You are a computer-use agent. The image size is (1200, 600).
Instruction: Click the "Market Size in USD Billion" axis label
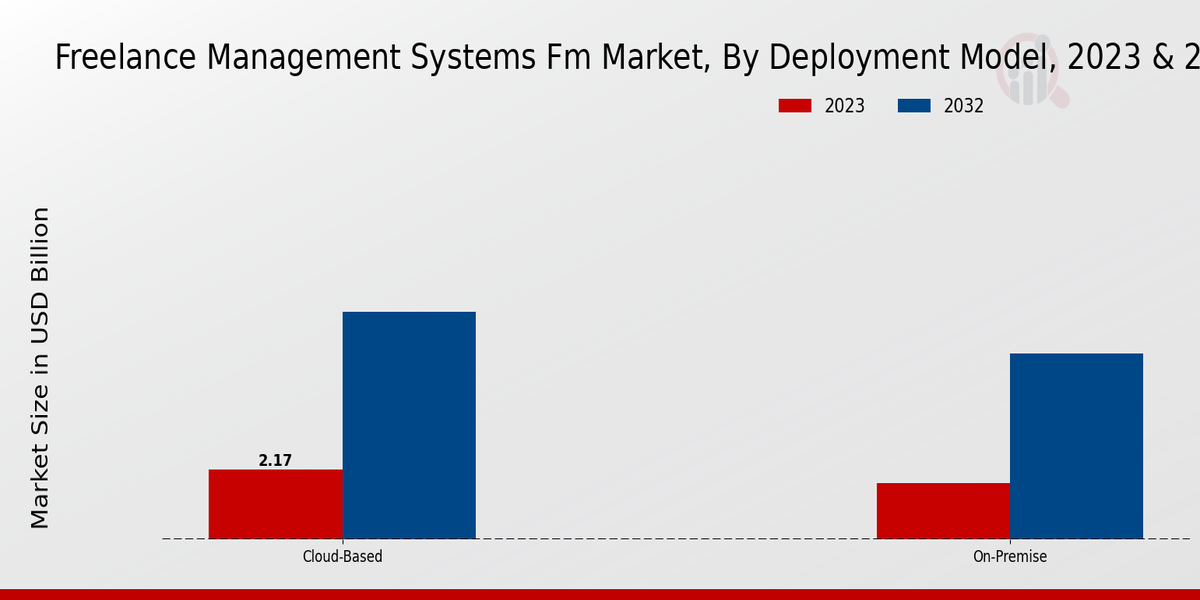40,367
